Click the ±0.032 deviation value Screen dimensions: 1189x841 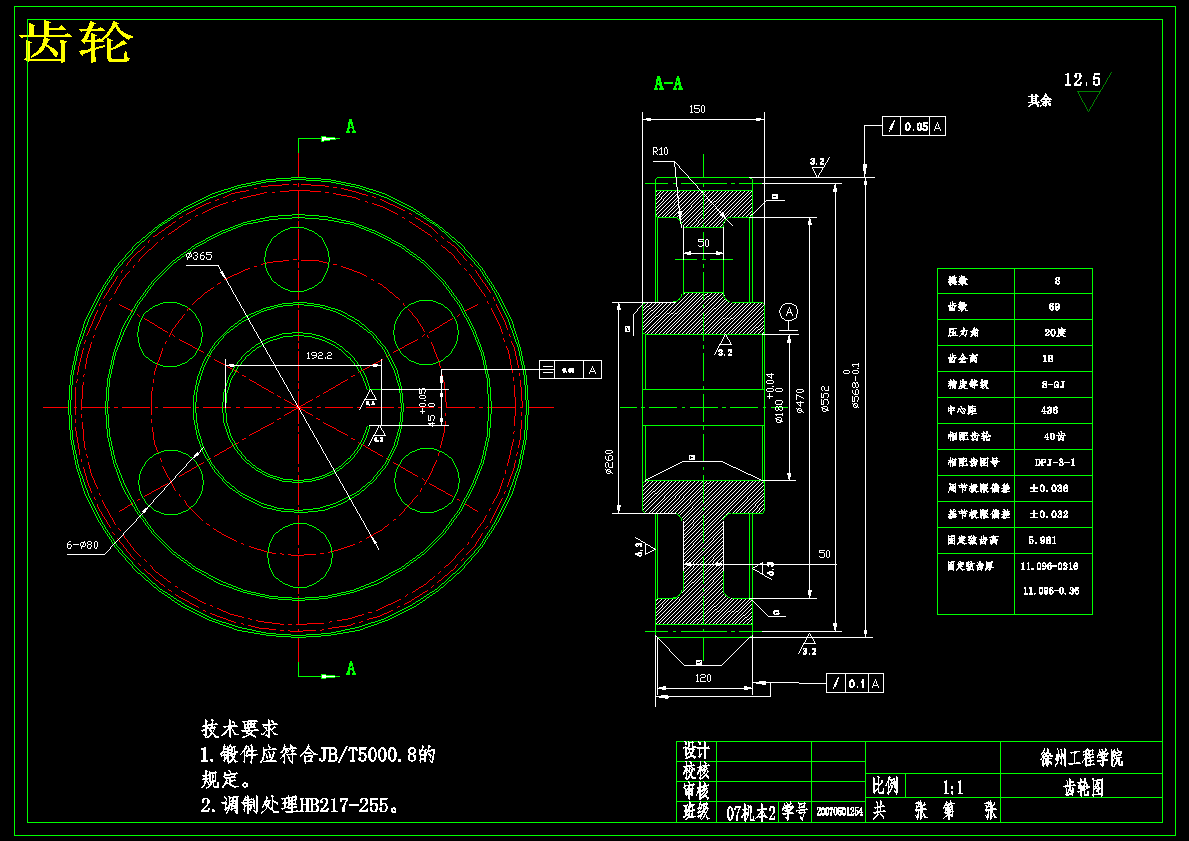click(x=1049, y=514)
